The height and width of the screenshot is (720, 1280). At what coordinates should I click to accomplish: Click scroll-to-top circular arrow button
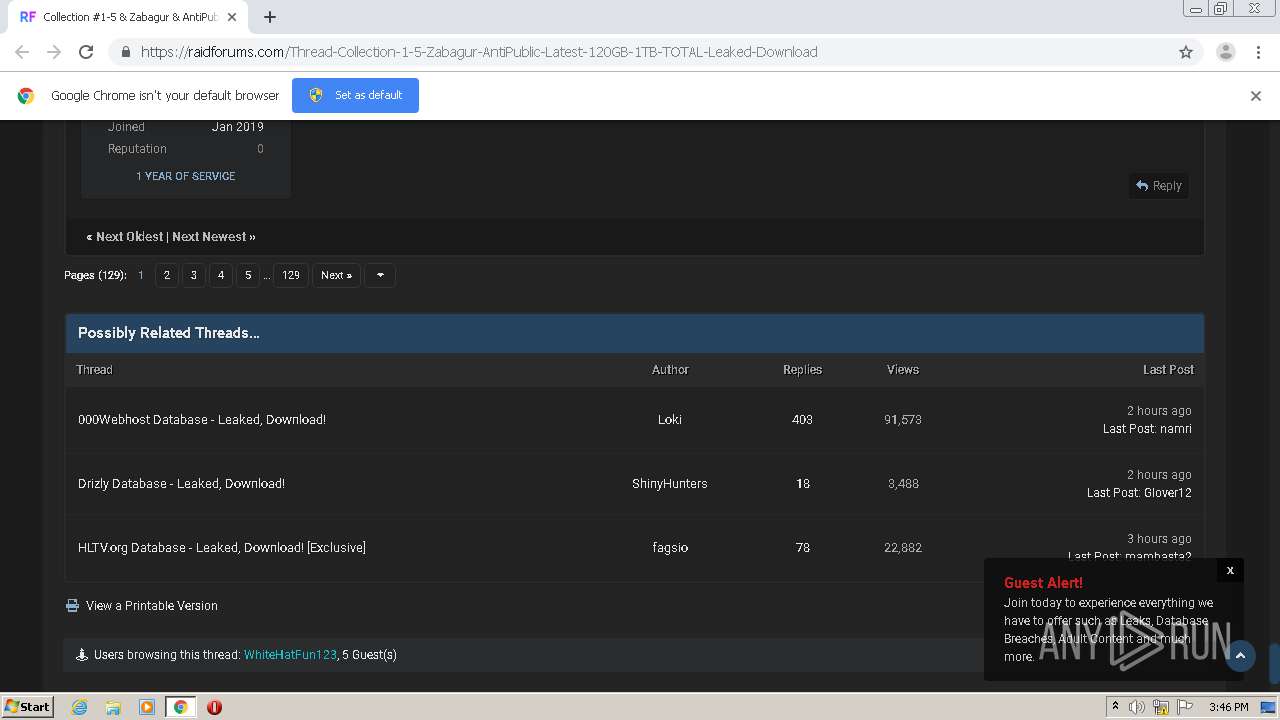tap(1240, 656)
